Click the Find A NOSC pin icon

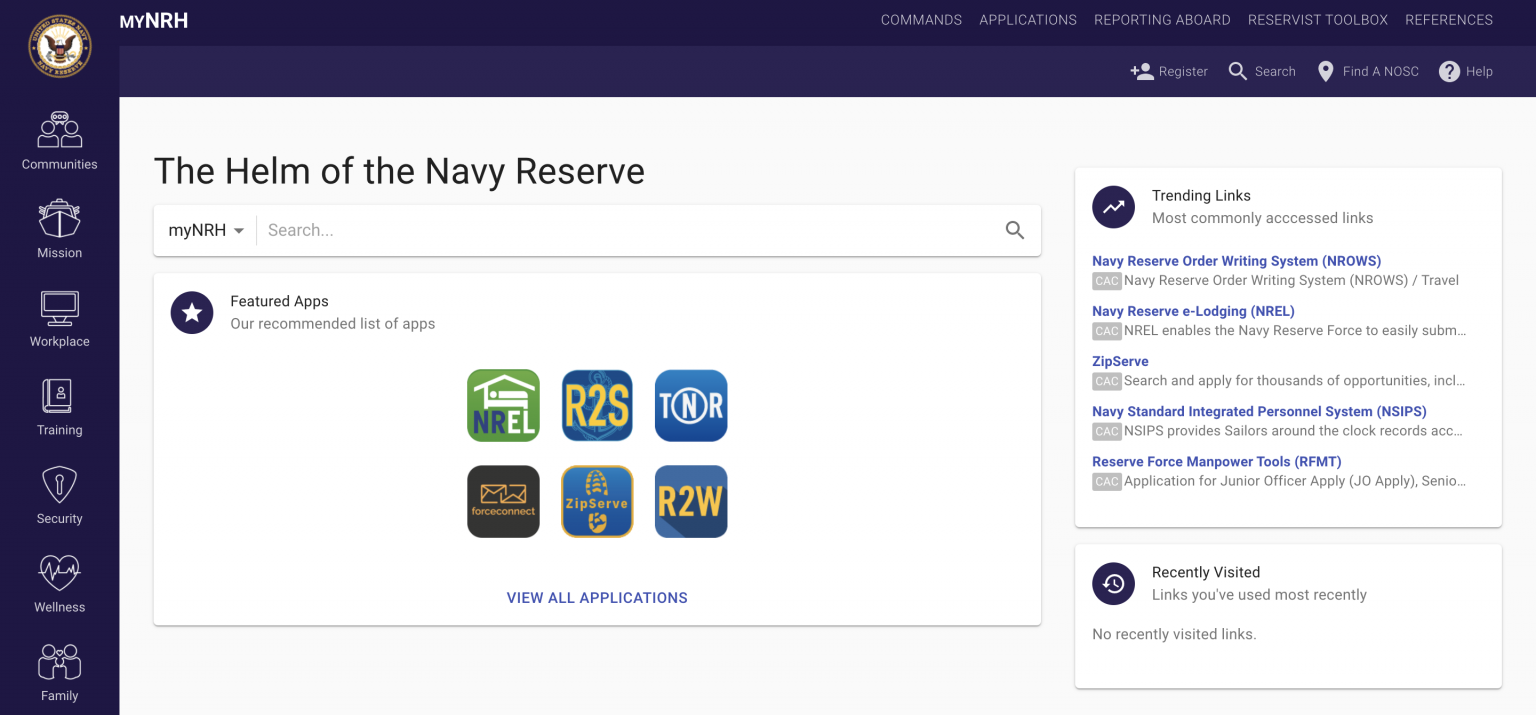pyautogui.click(x=1326, y=71)
